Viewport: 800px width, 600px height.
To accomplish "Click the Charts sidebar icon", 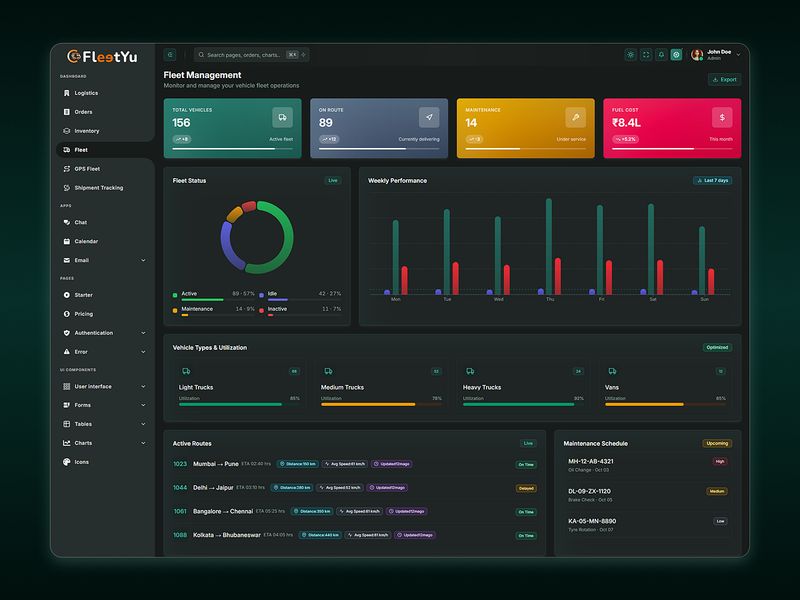I will (x=66, y=443).
